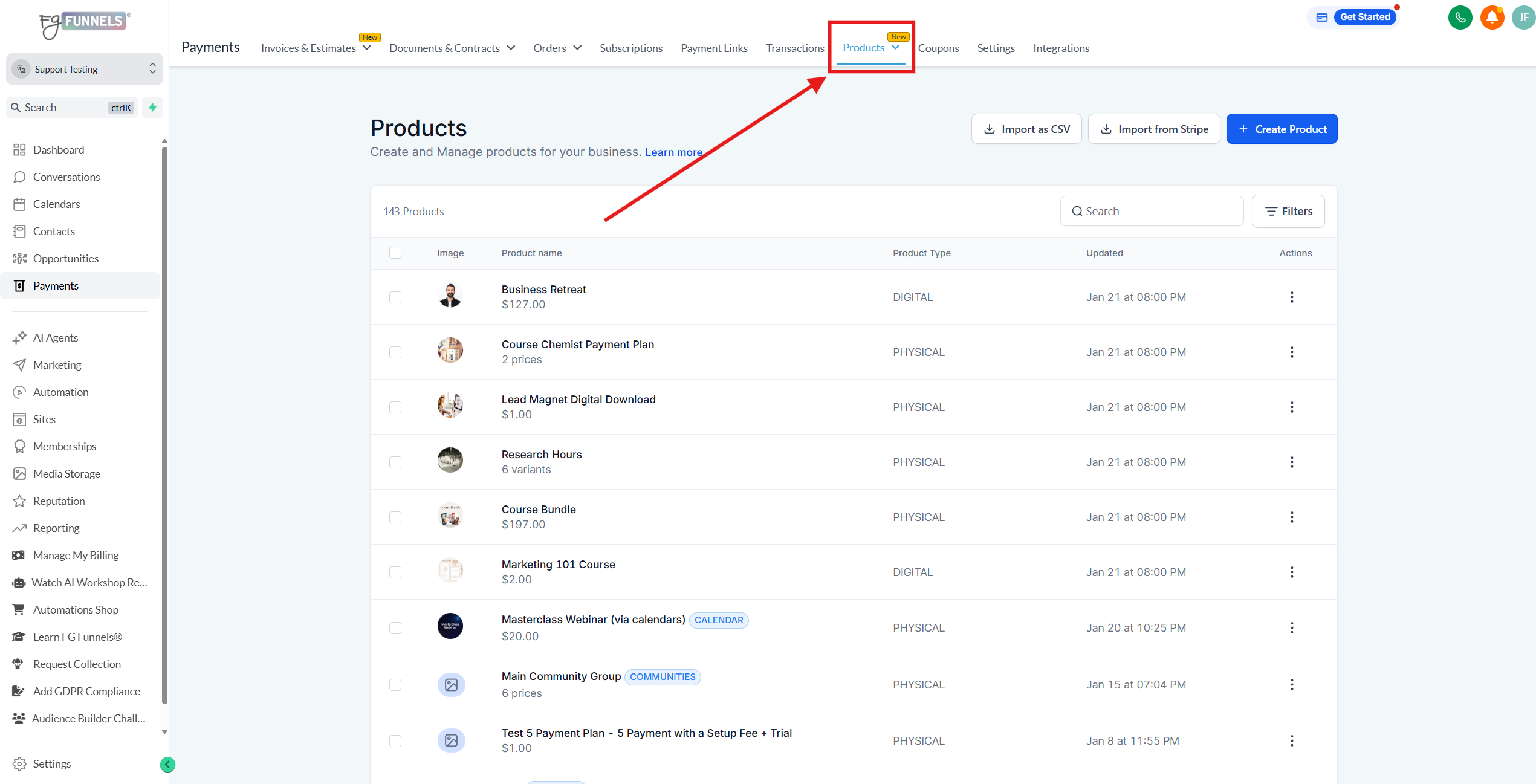Open actions menu for Course Bundle
This screenshot has width=1536, height=784.
pyautogui.click(x=1292, y=517)
